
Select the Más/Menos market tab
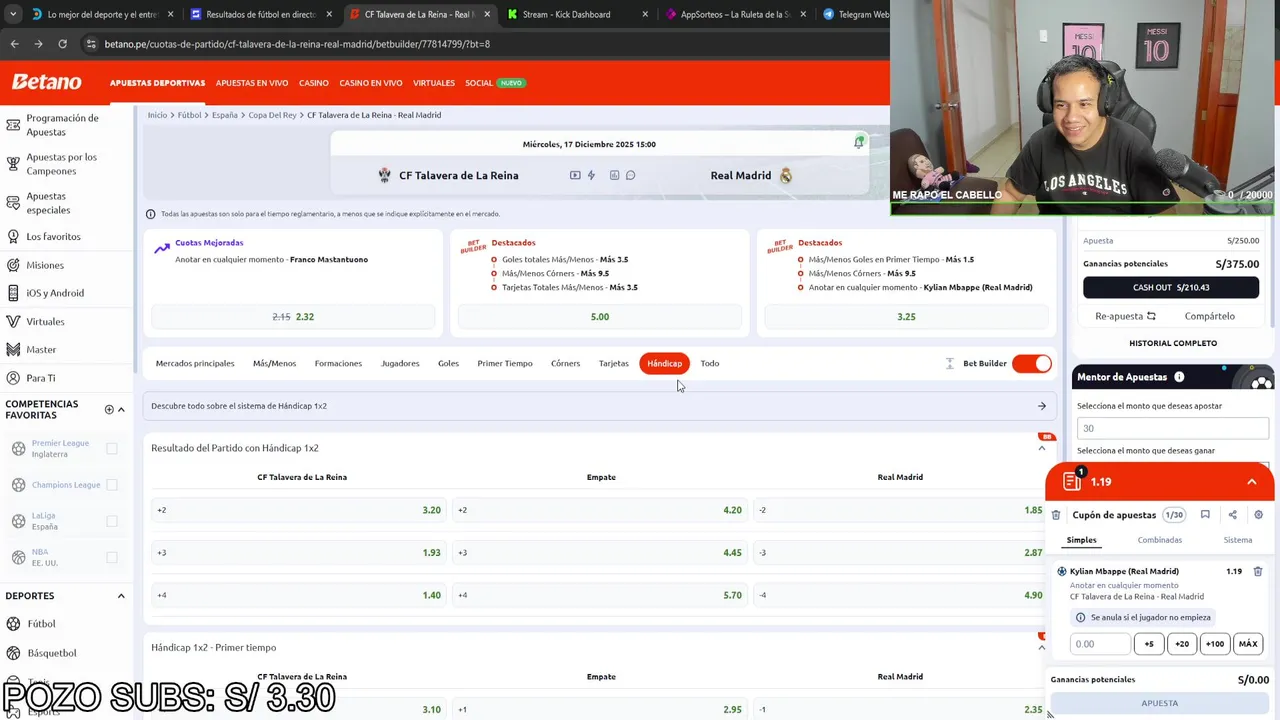coord(274,363)
